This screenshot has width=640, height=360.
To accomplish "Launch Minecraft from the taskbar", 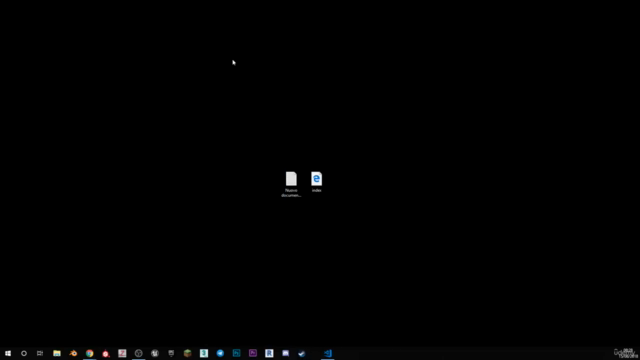I will (x=187, y=353).
